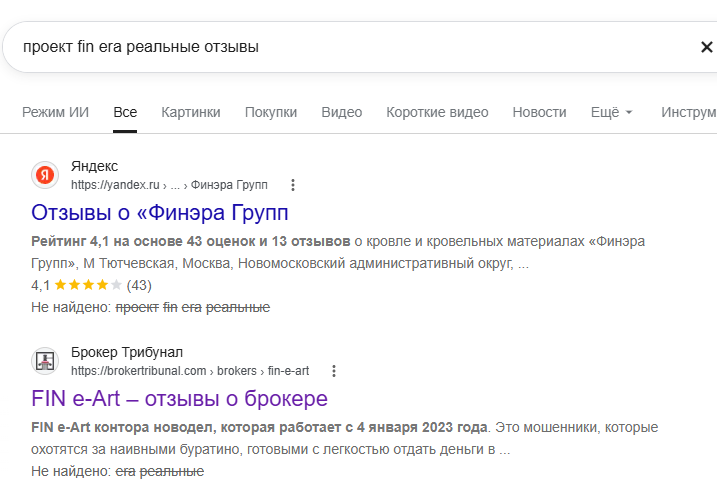
Task: Open the Картинки tab
Action: pyautogui.click(x=191, y=112)
